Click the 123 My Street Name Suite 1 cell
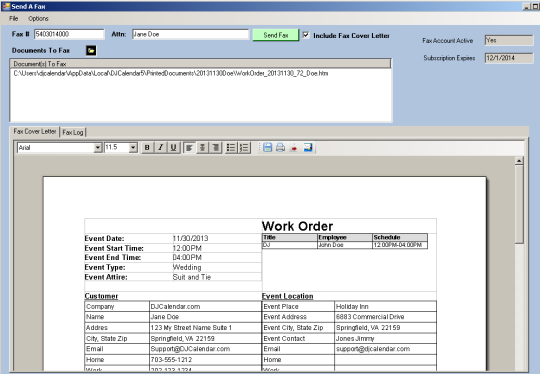 pos(206,328)
